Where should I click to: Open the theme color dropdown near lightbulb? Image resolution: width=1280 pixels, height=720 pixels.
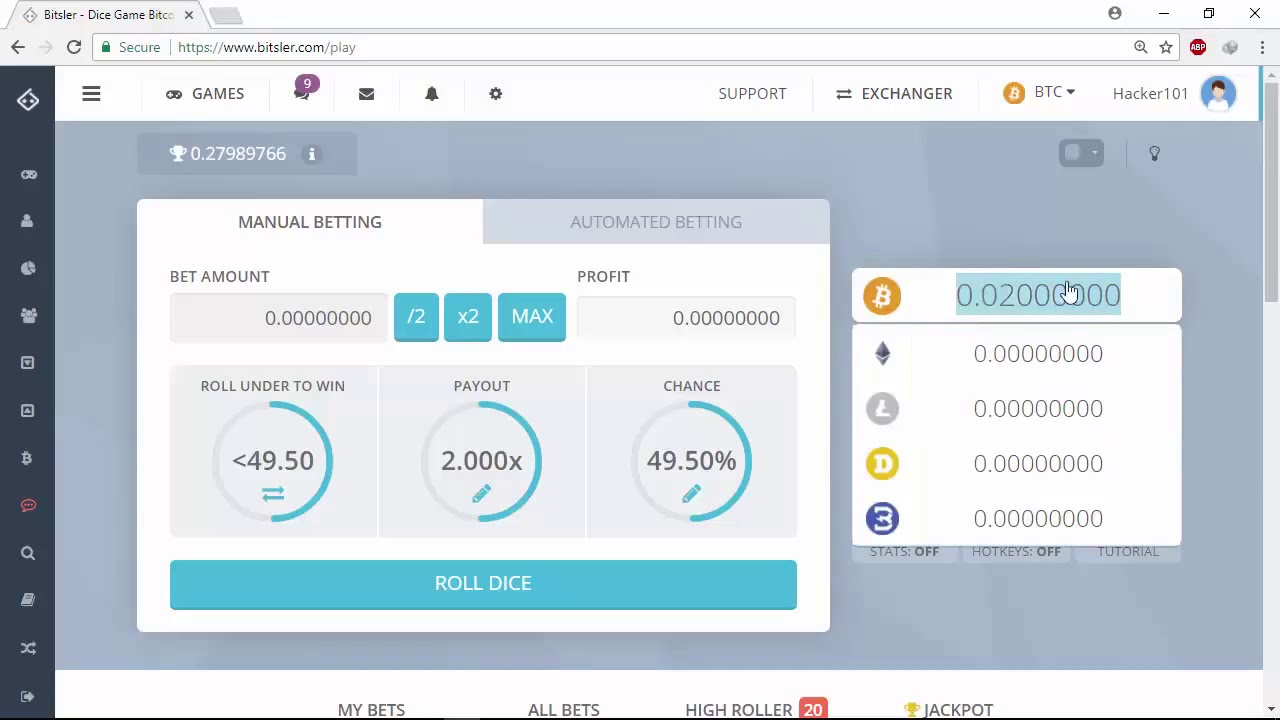pos(1081,153)
